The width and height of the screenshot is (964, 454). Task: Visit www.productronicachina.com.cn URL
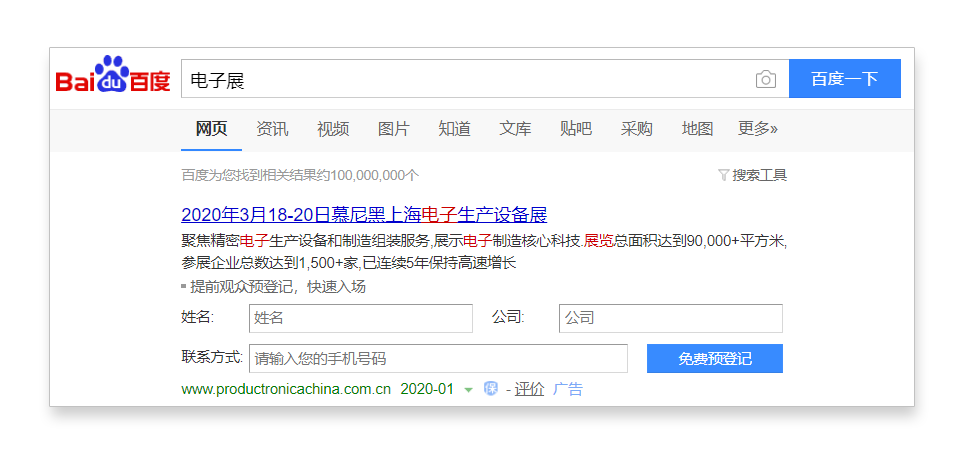pos(286,389)
